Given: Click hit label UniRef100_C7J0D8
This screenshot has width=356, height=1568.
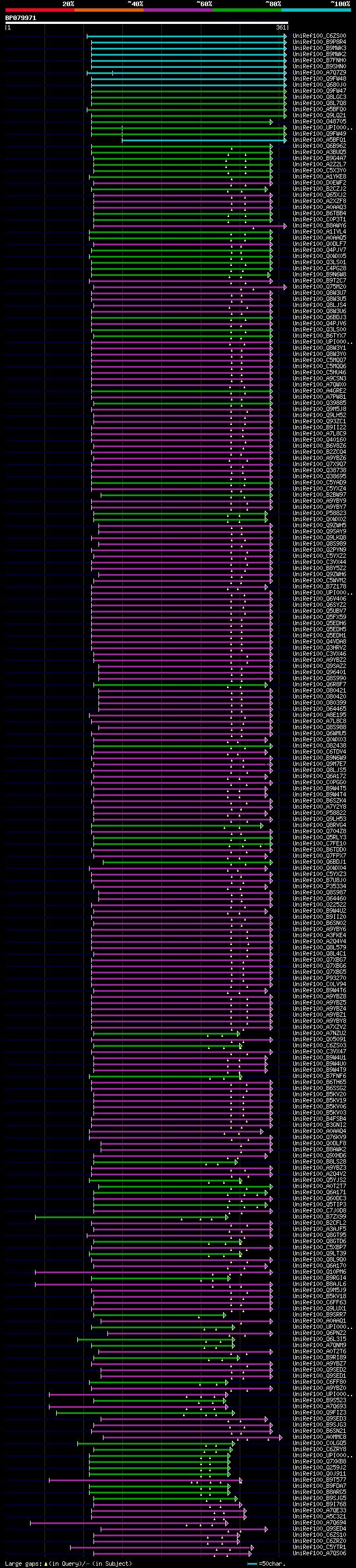Looking at the screenshot, I should point(319,1211).
